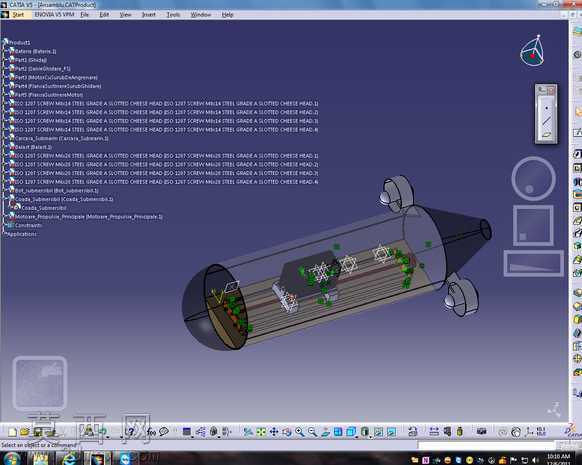Select the Pan tool
This screenshot has width=582, height=465.
tap(274, 432)
